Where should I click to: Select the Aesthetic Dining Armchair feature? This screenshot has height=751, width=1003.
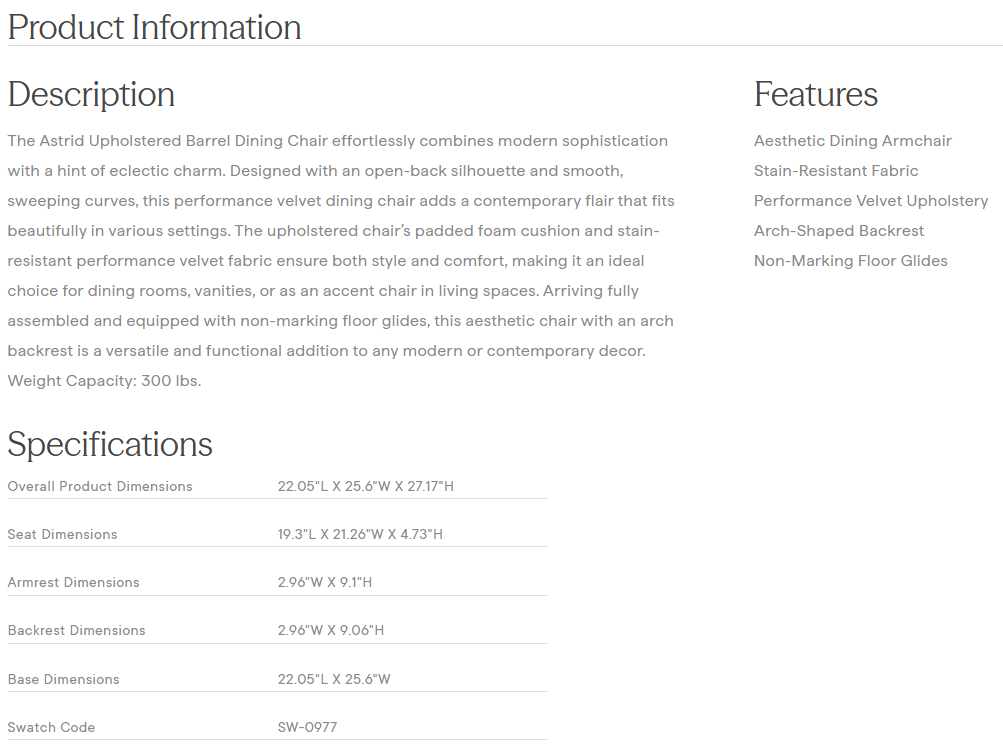852,141
